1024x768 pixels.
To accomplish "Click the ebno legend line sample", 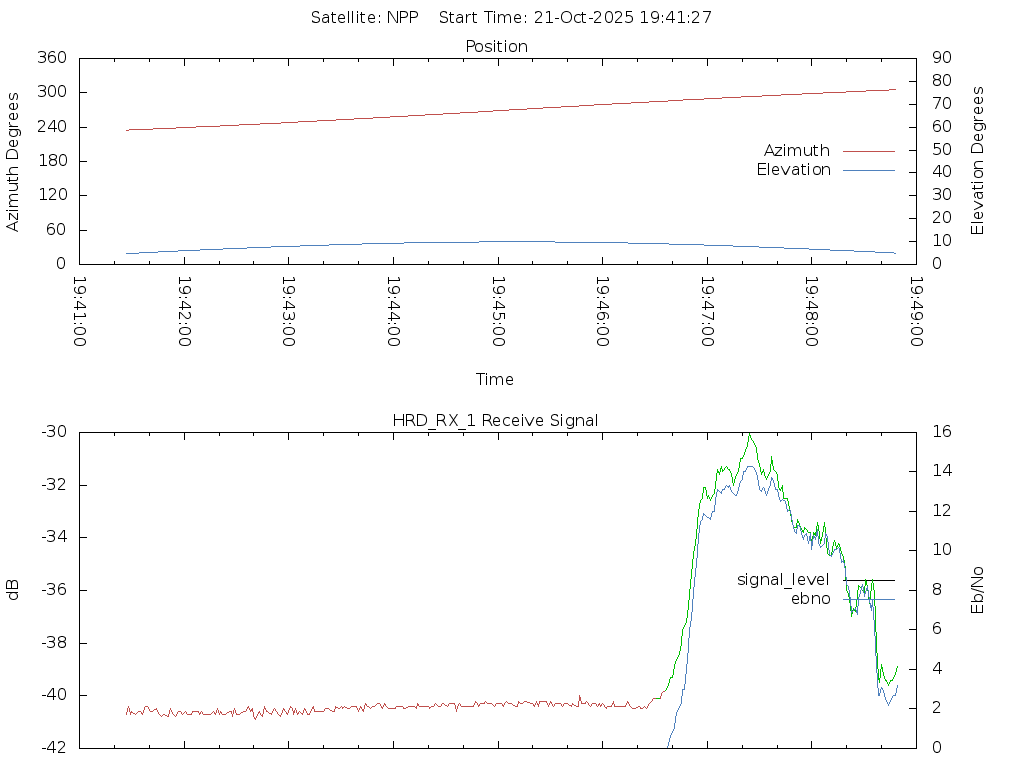I will 868,599.
